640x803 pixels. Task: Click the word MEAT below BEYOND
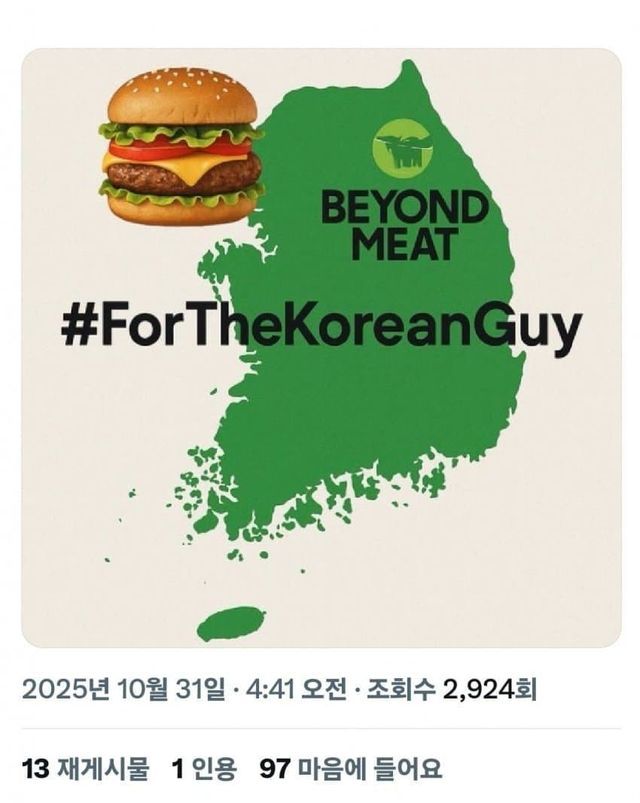[406, 244]
